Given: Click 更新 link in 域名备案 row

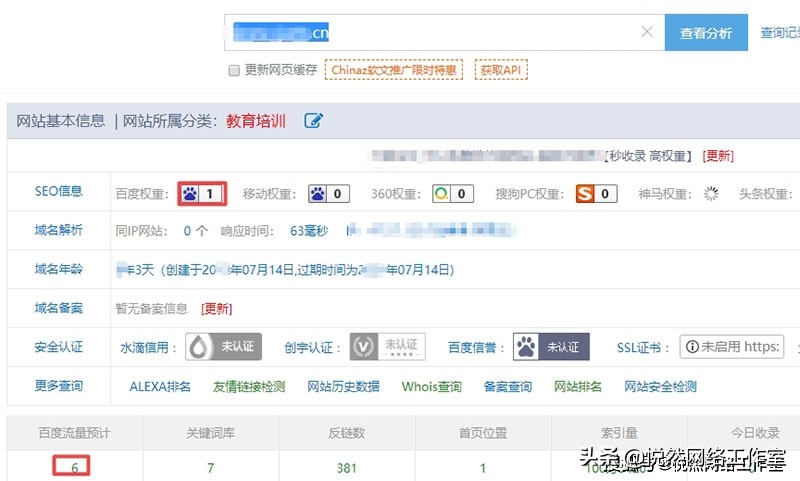Looking at the screenshot, I should click(216, 309).
